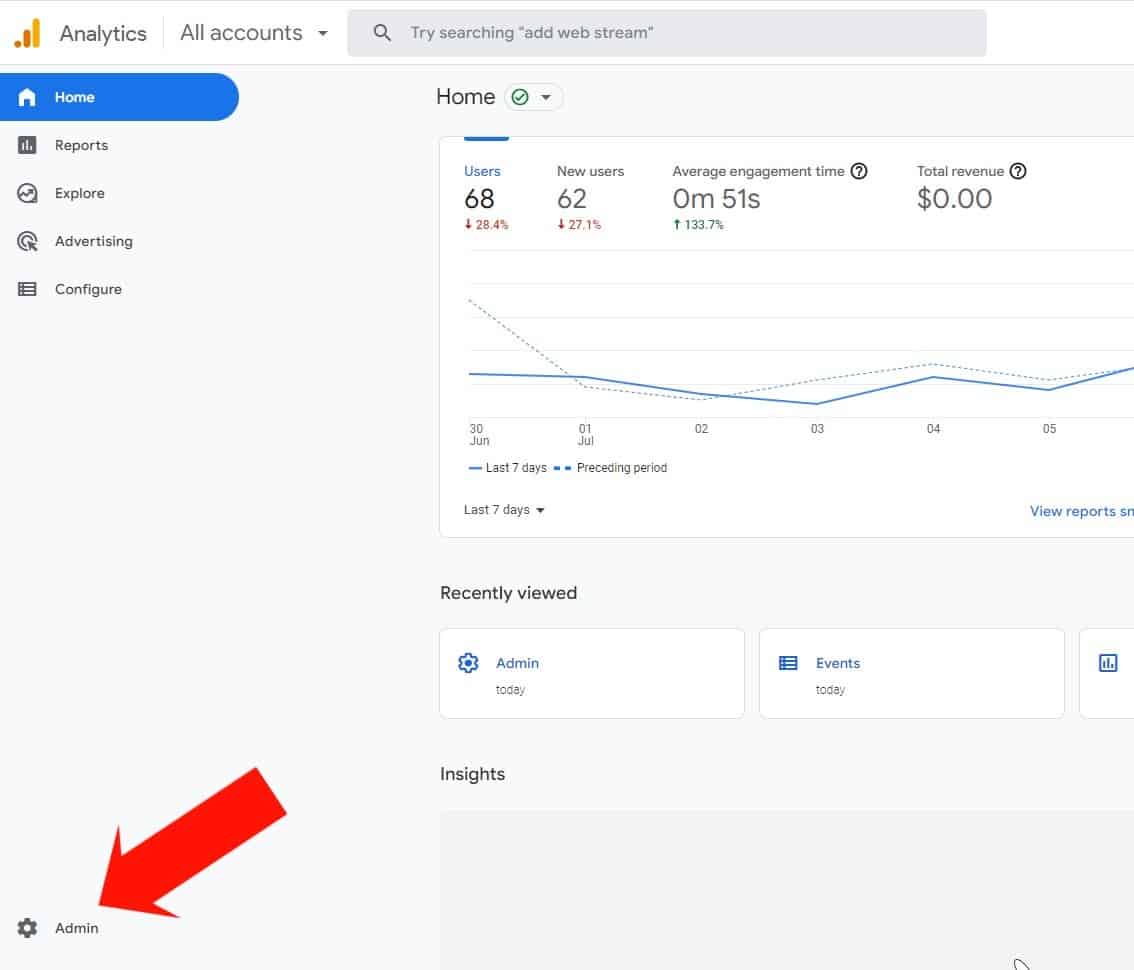Image resolution: width=1134 pixels, height=970 pixels.
Task: Click the search magnifying glass icon
Action: 382,33
